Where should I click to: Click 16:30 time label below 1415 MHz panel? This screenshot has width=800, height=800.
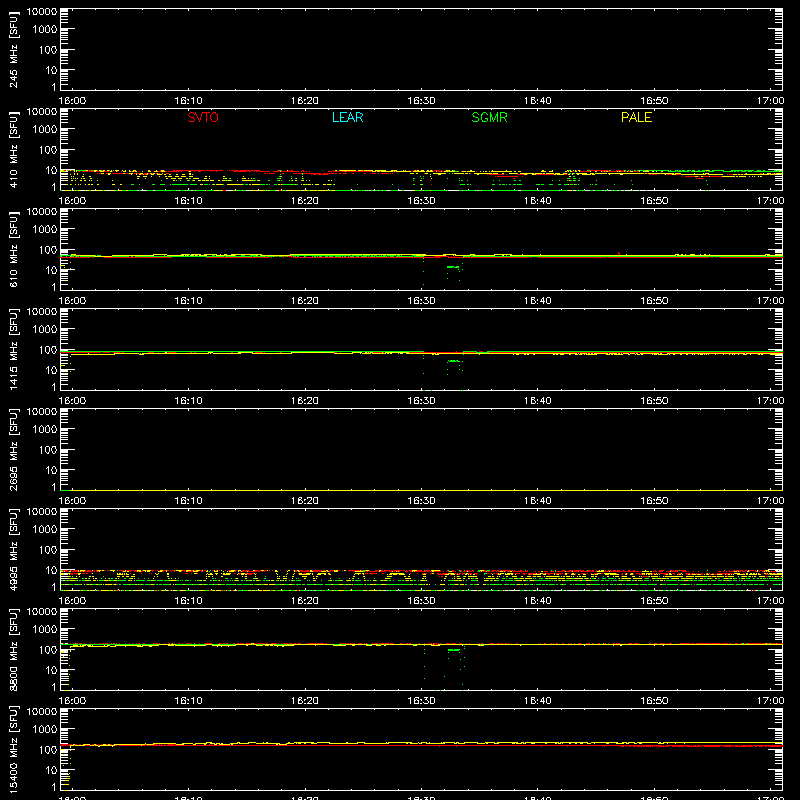click(x=421, y=401)
